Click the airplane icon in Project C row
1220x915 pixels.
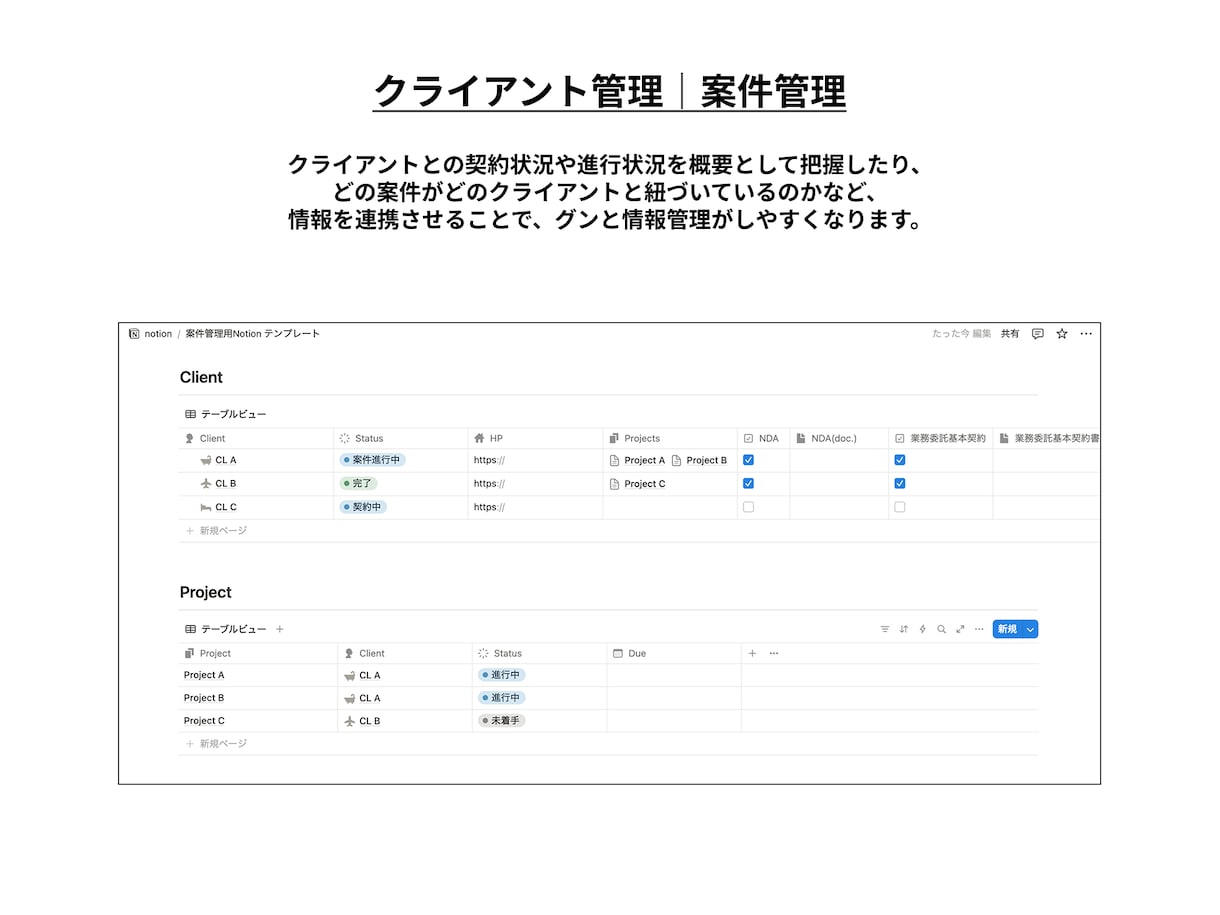click(x=350, y=721)
